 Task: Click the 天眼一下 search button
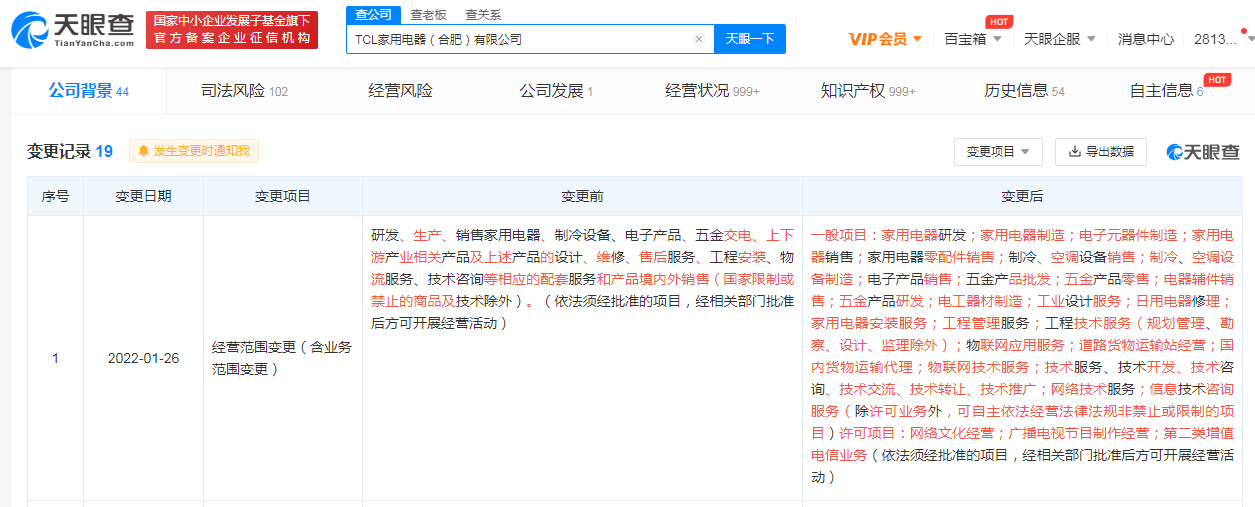coord(750,39)
